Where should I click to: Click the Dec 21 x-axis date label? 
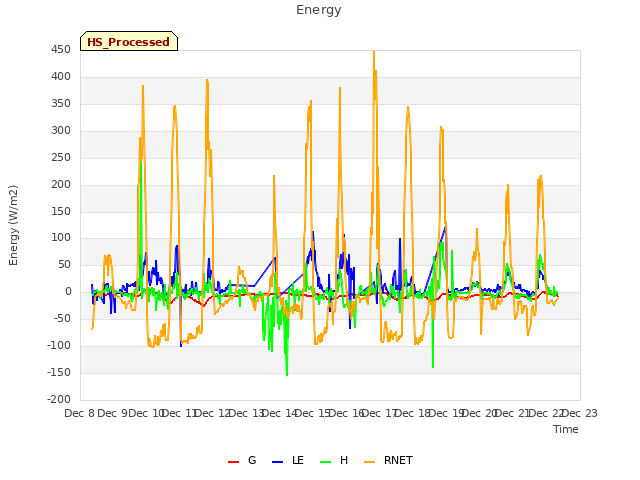pyautogui.click(x=513, y=413)
